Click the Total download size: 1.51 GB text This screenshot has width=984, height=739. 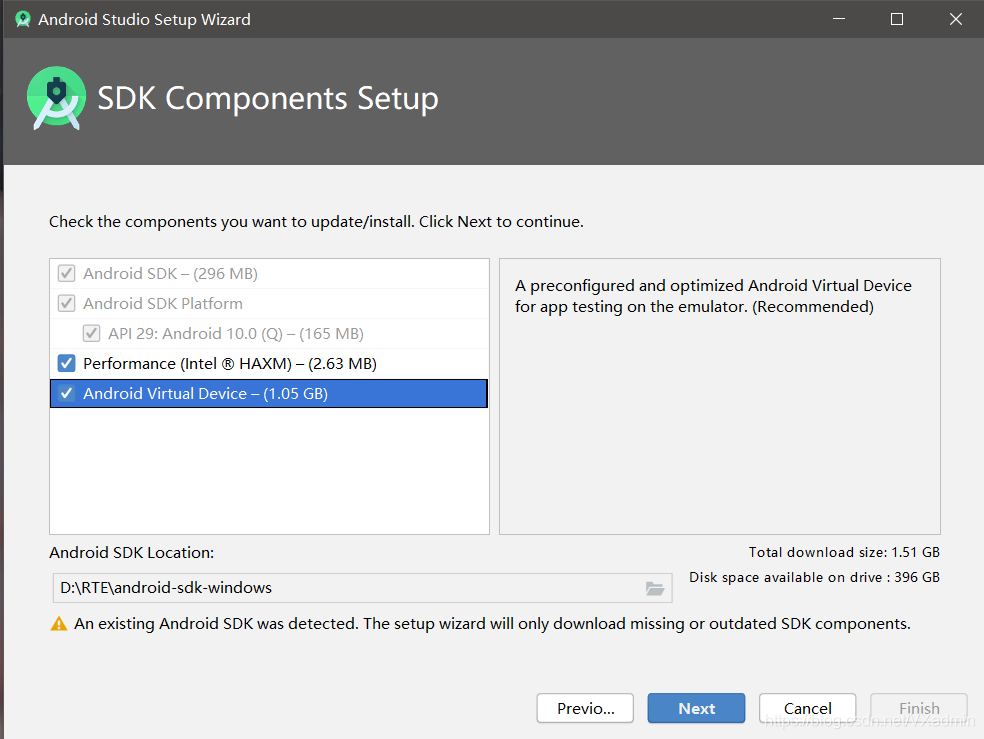tap(844, 552)
